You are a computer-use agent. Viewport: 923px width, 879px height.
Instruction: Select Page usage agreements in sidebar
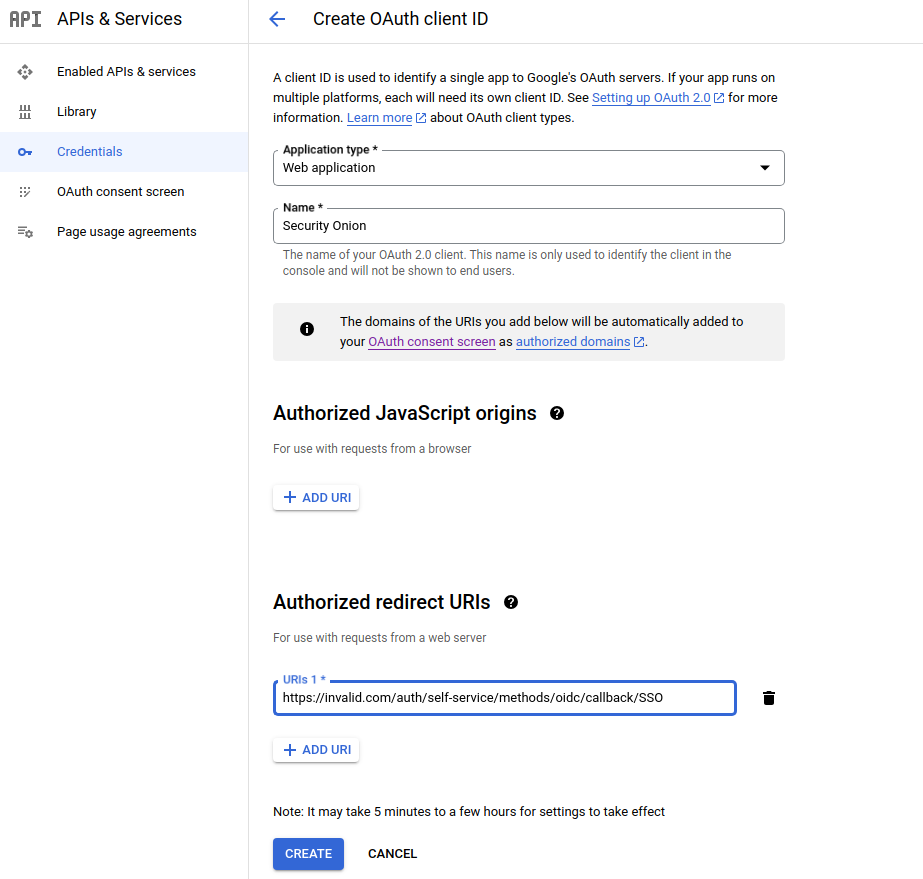pos(126,232)
